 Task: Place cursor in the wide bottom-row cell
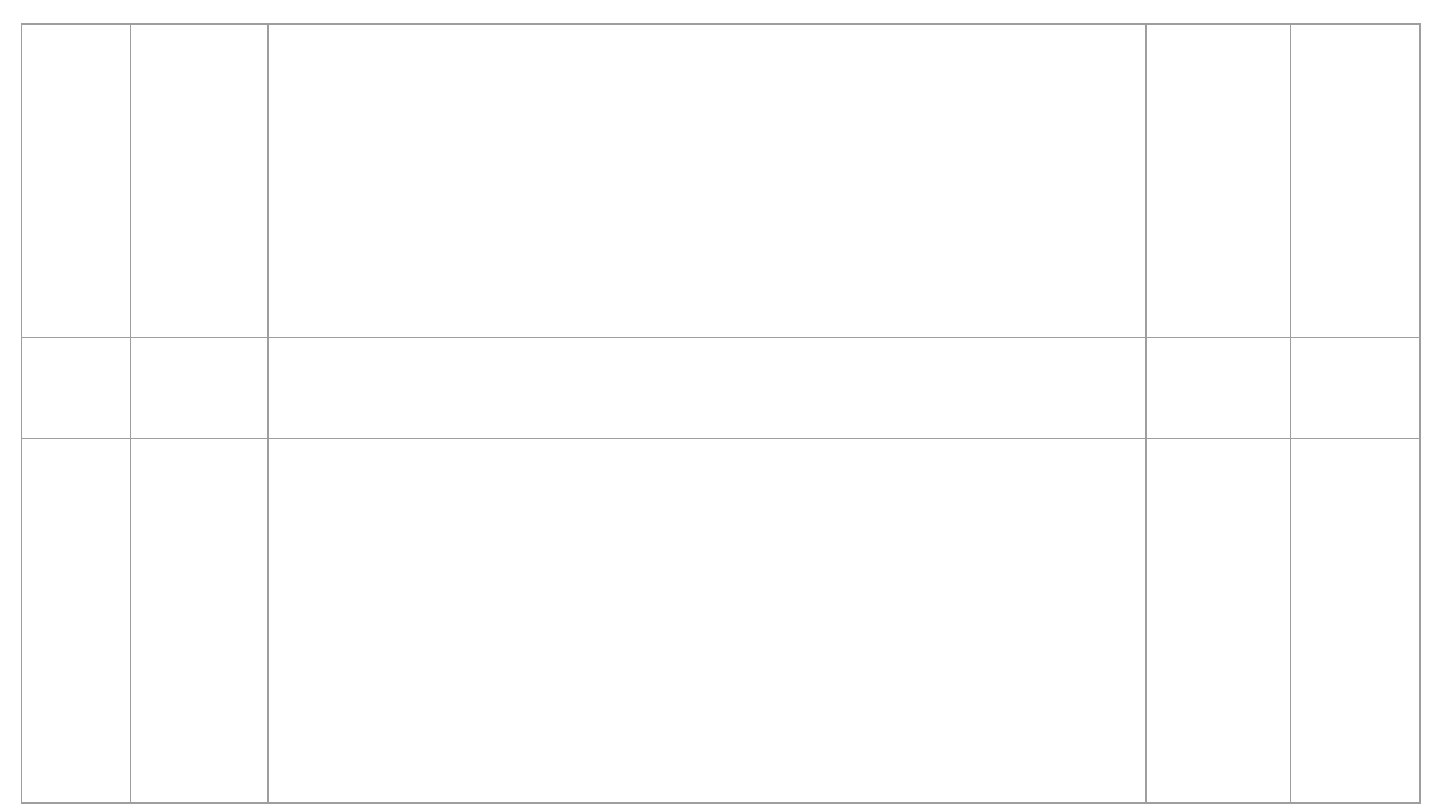706,620
